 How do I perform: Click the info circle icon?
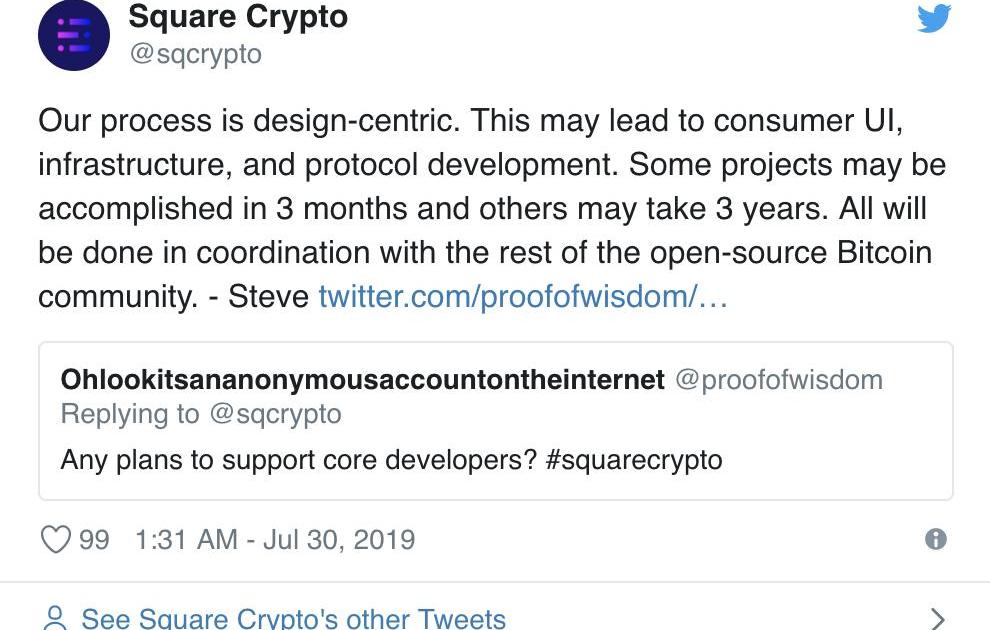coord(935,539)
